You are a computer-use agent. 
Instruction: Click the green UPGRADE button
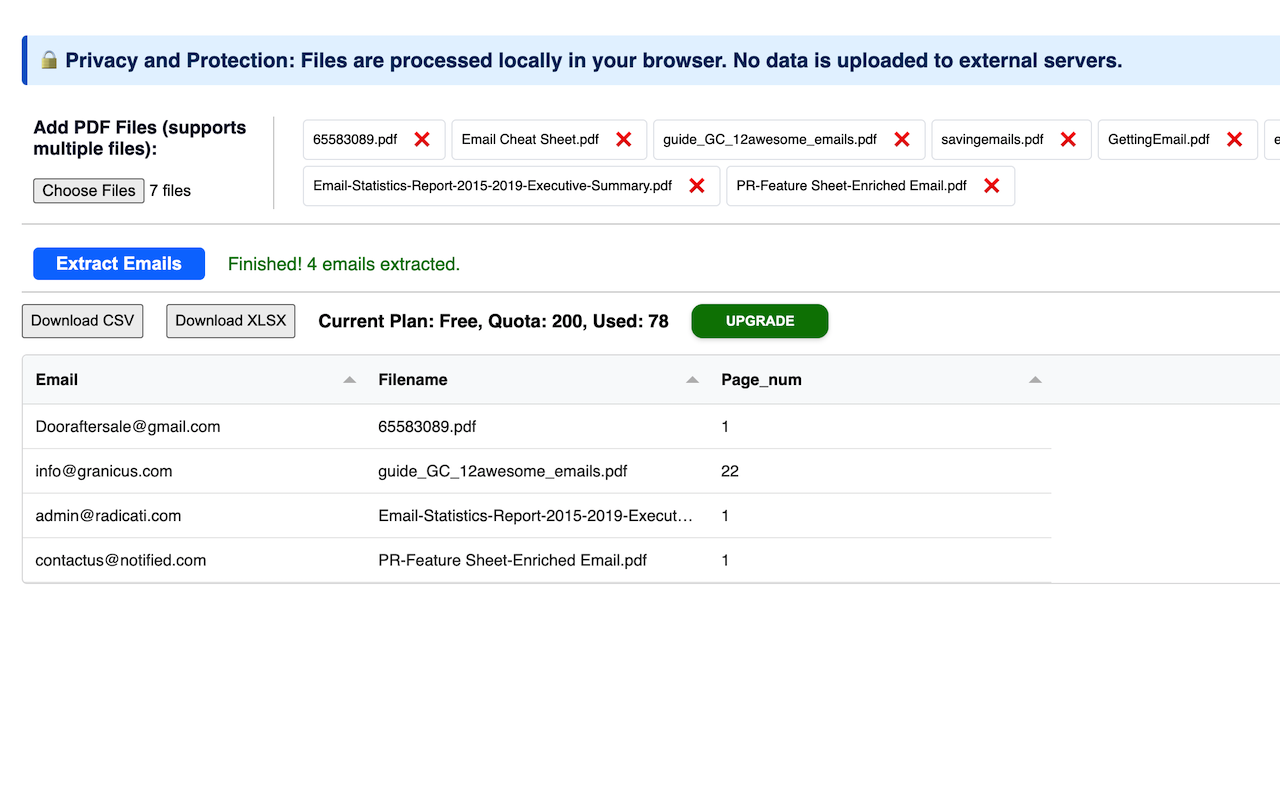point(759,321)
